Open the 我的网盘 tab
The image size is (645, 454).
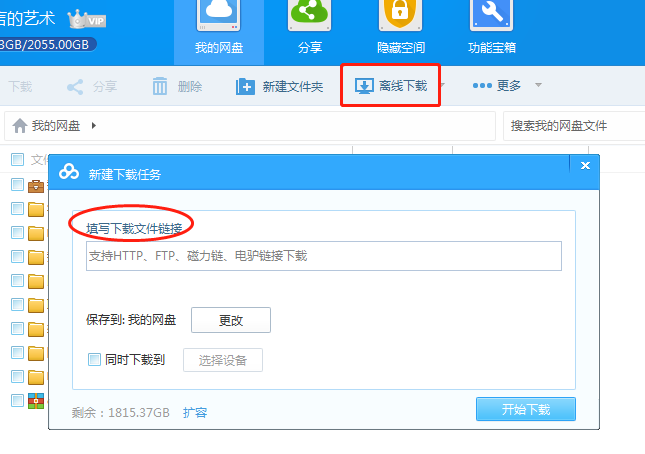tap(219, 32)
